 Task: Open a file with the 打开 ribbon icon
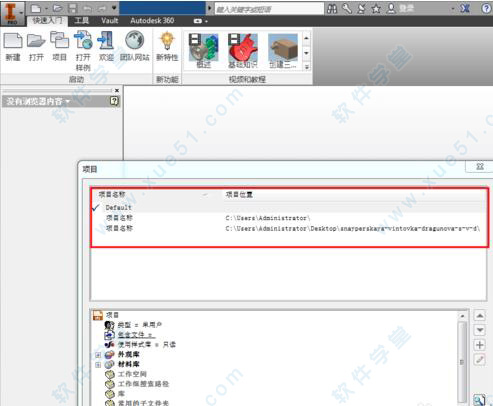click(36, 46)
